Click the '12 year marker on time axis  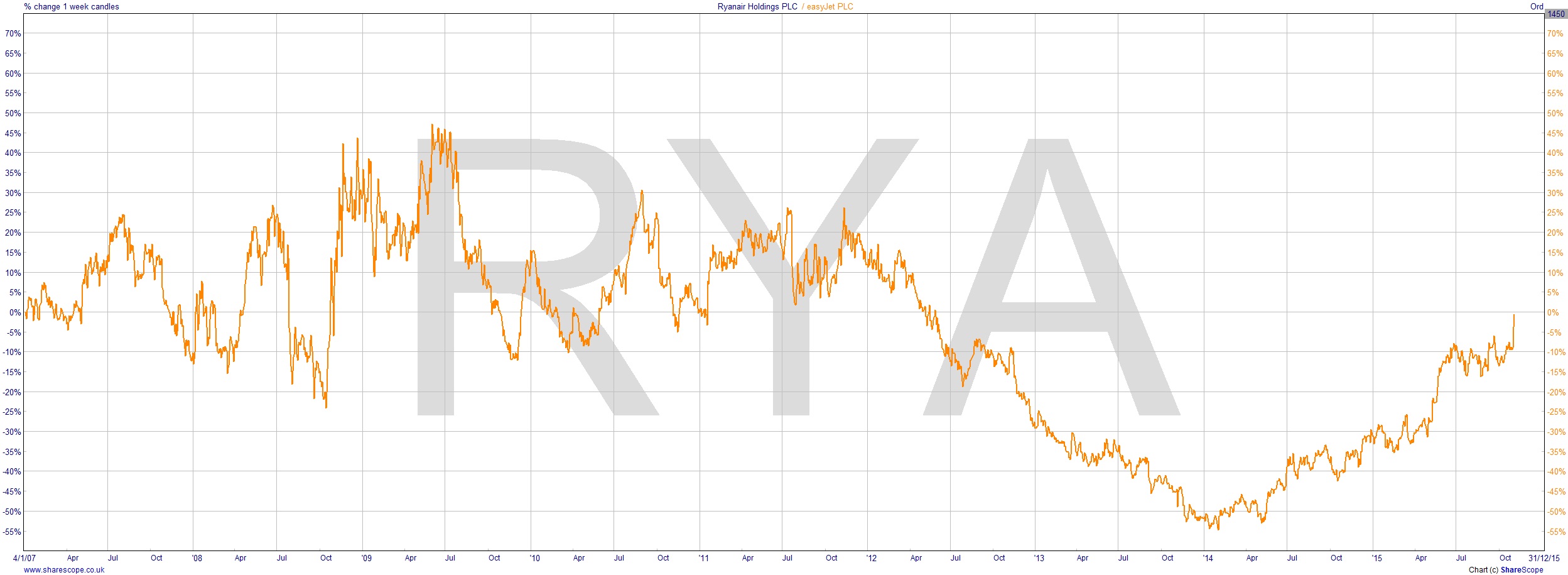pyautogui.click(x=872, y=558)
